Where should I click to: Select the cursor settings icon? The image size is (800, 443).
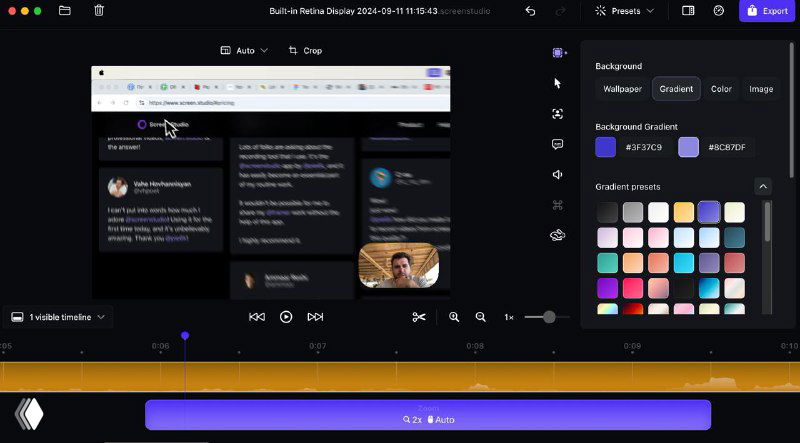558,83
